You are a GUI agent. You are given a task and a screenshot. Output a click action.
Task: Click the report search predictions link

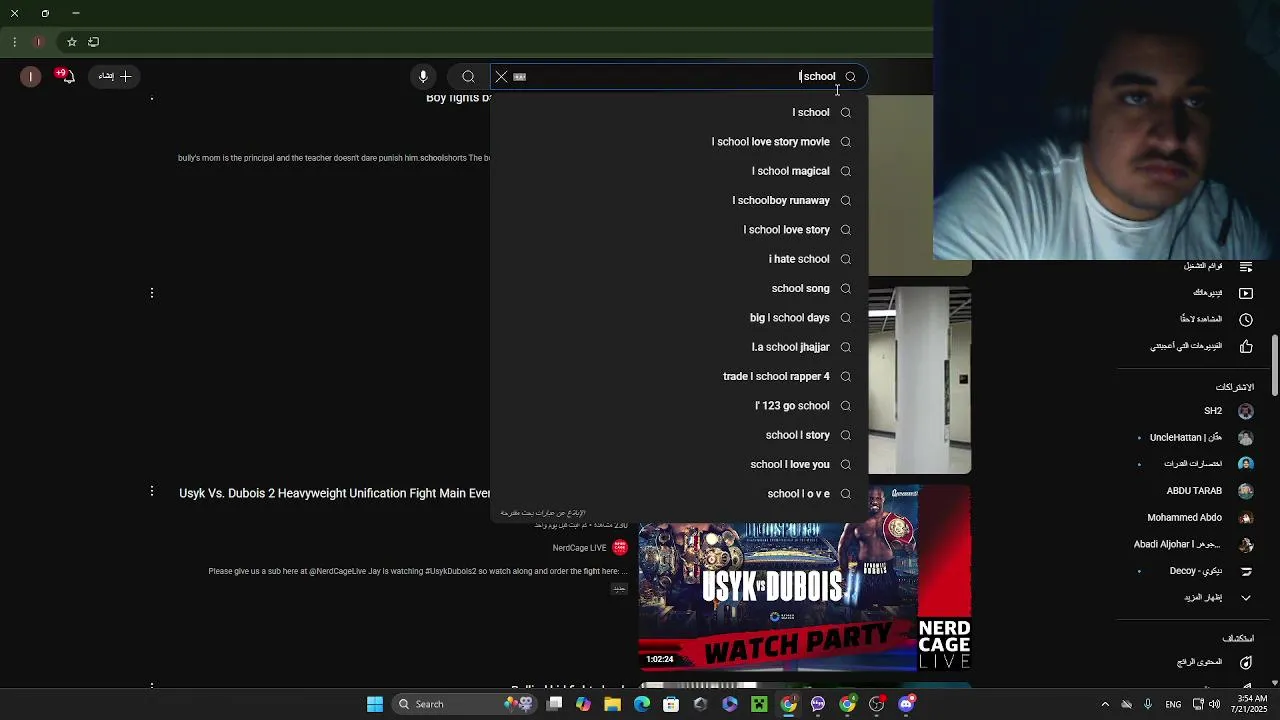(x=543, y=513)
